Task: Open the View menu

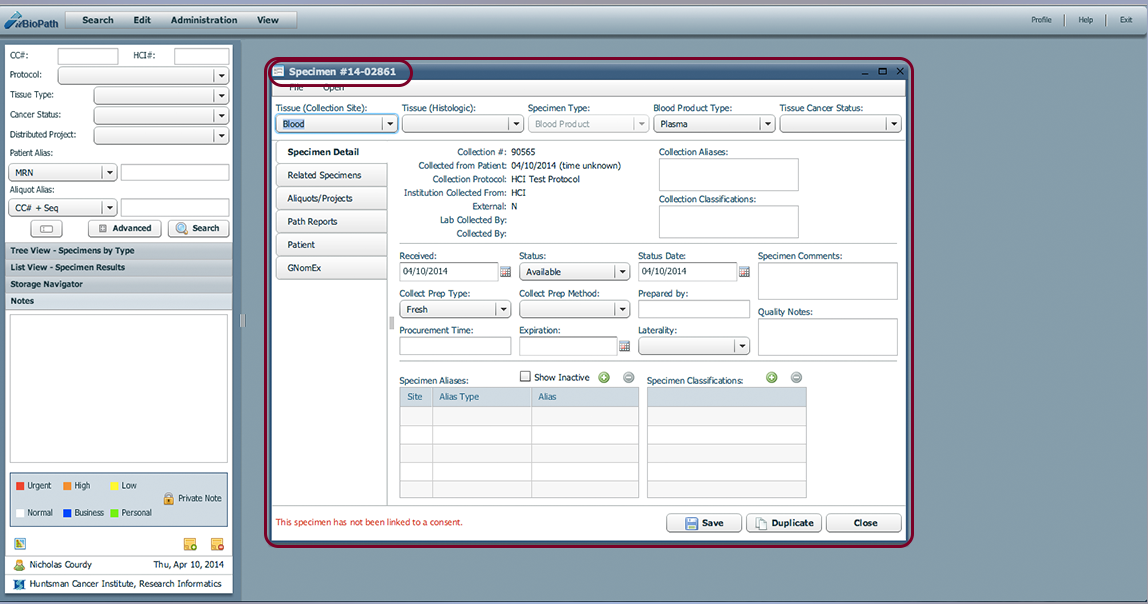Action: tap(267, 20)
